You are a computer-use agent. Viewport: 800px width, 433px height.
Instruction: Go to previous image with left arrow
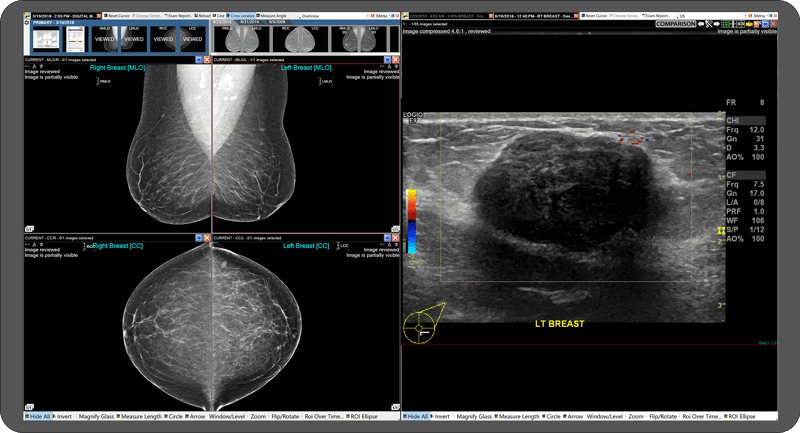(x=701, y=24)
